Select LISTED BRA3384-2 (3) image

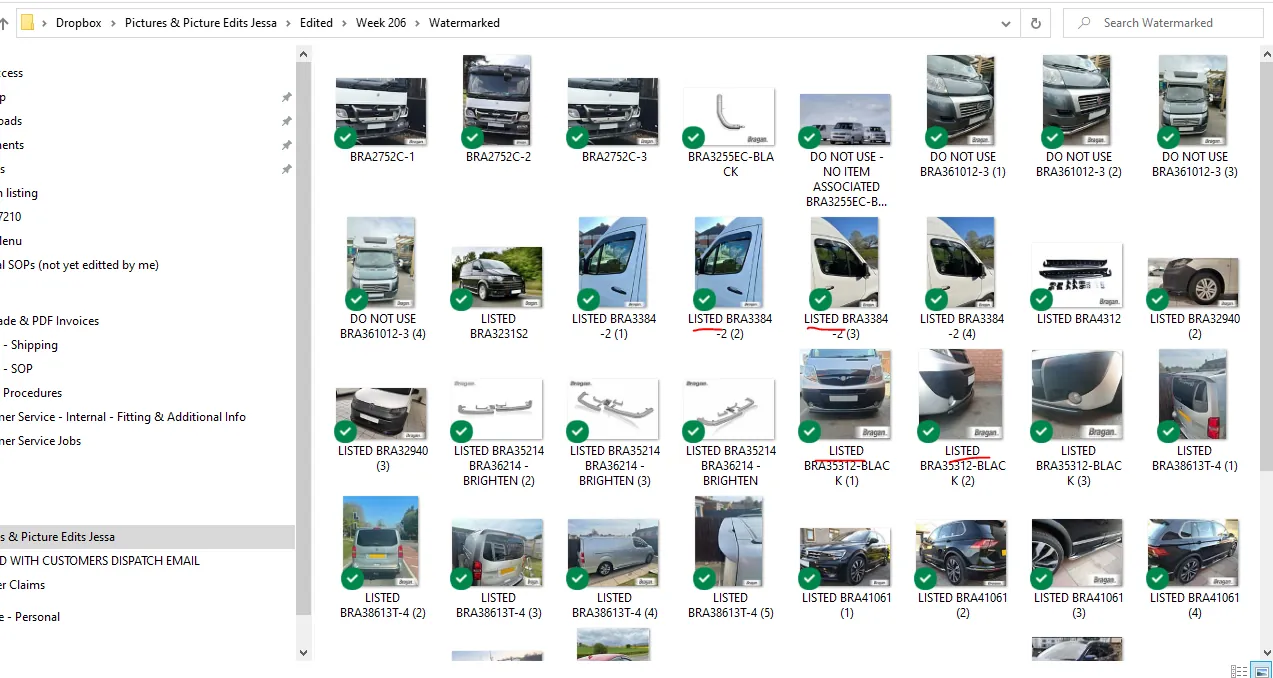click(x=846, y=264)
